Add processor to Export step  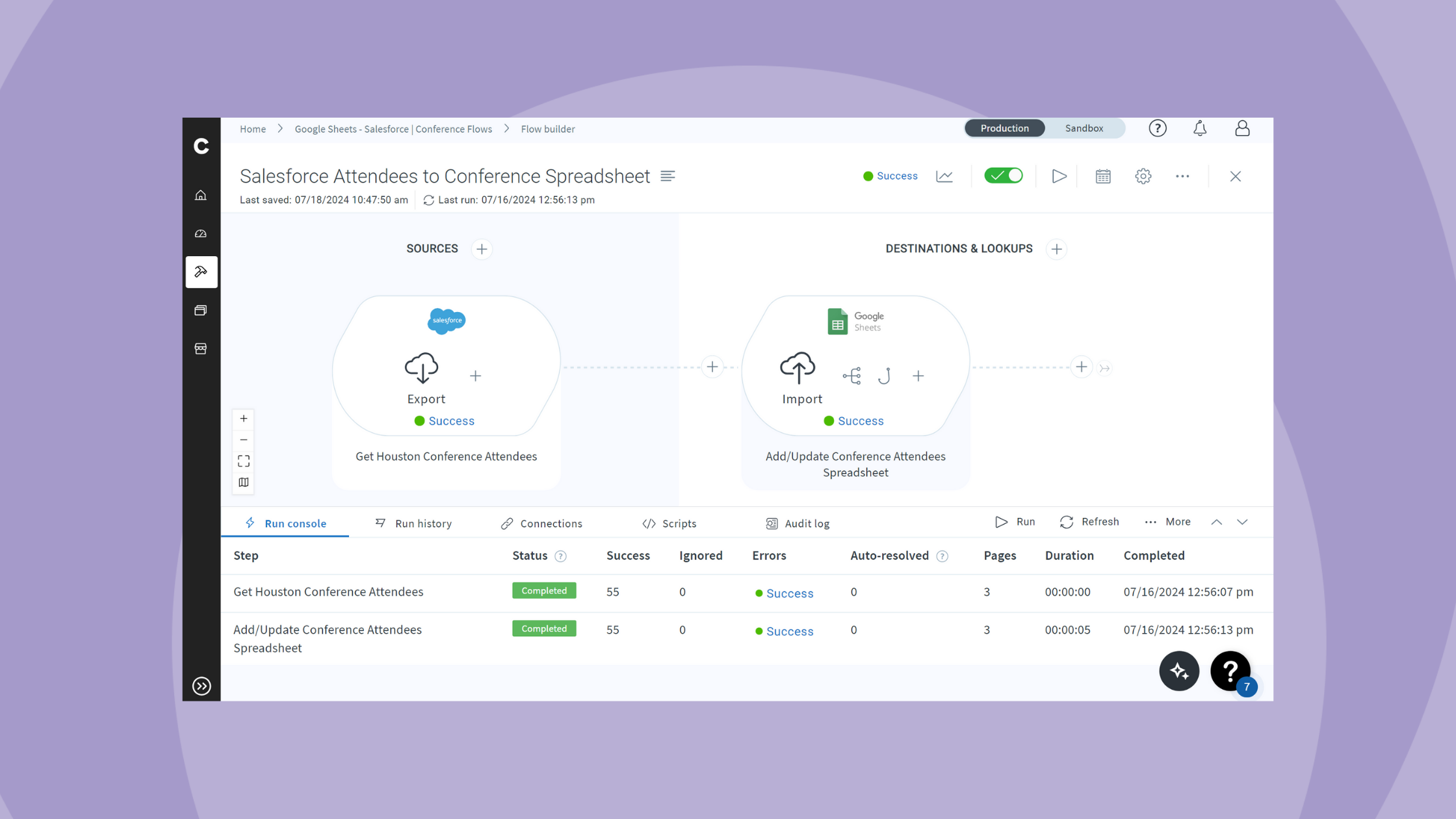pos(476,376)
